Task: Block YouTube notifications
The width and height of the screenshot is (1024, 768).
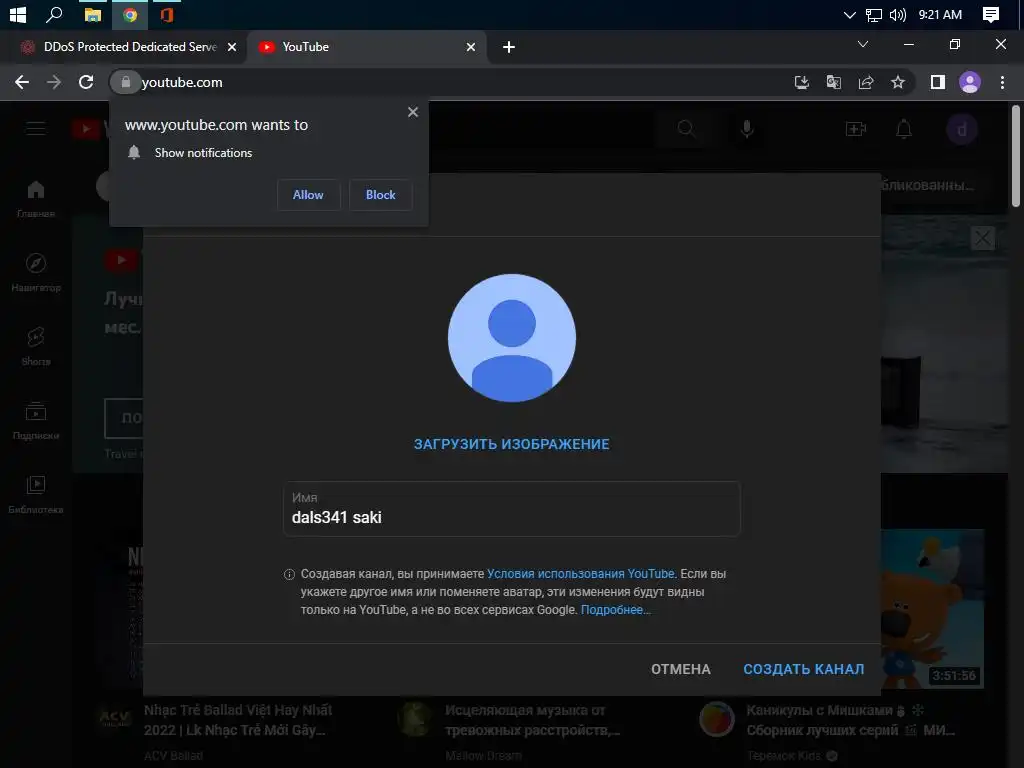Action: (381, 195)
